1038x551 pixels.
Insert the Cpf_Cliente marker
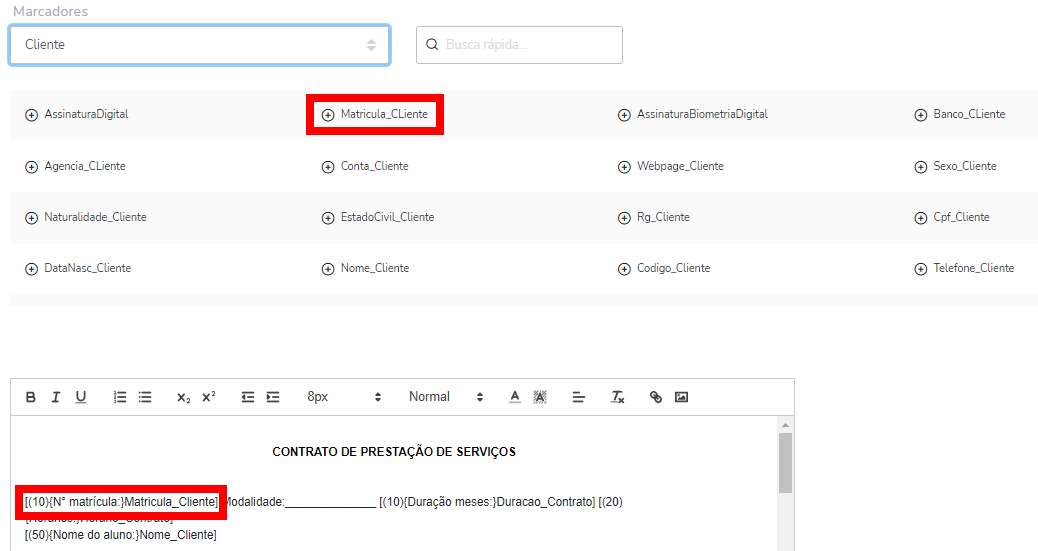click(953, 217)
